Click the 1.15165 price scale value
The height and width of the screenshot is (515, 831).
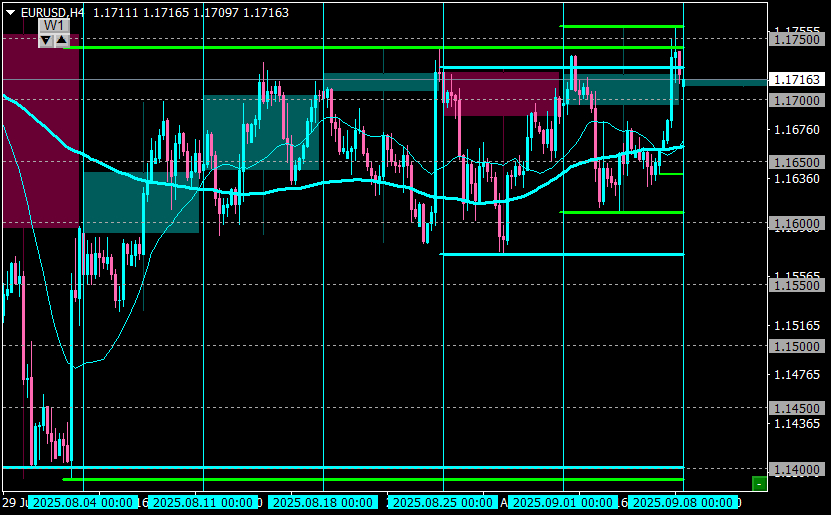797,326
